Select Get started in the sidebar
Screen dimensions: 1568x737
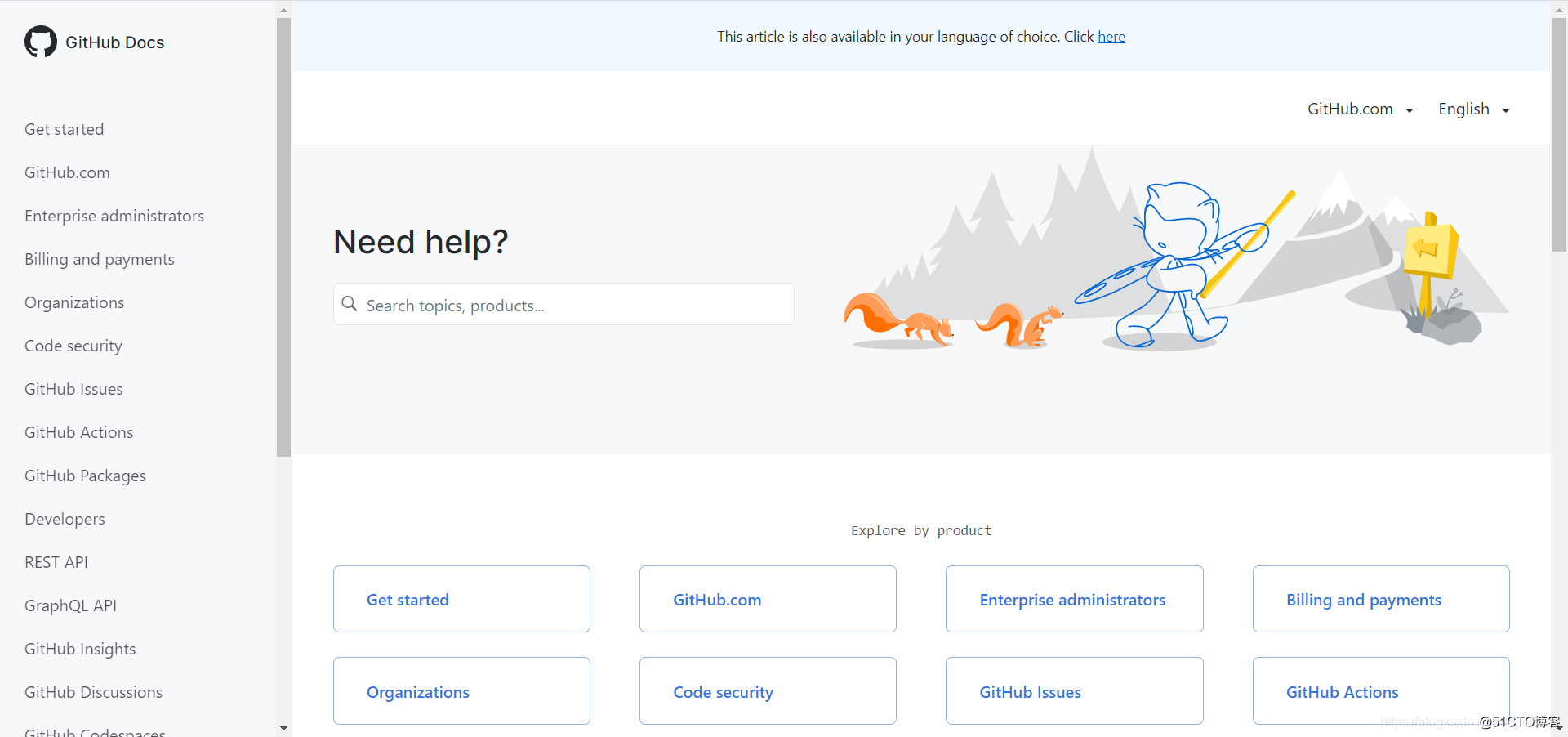[x=64, y=129]
